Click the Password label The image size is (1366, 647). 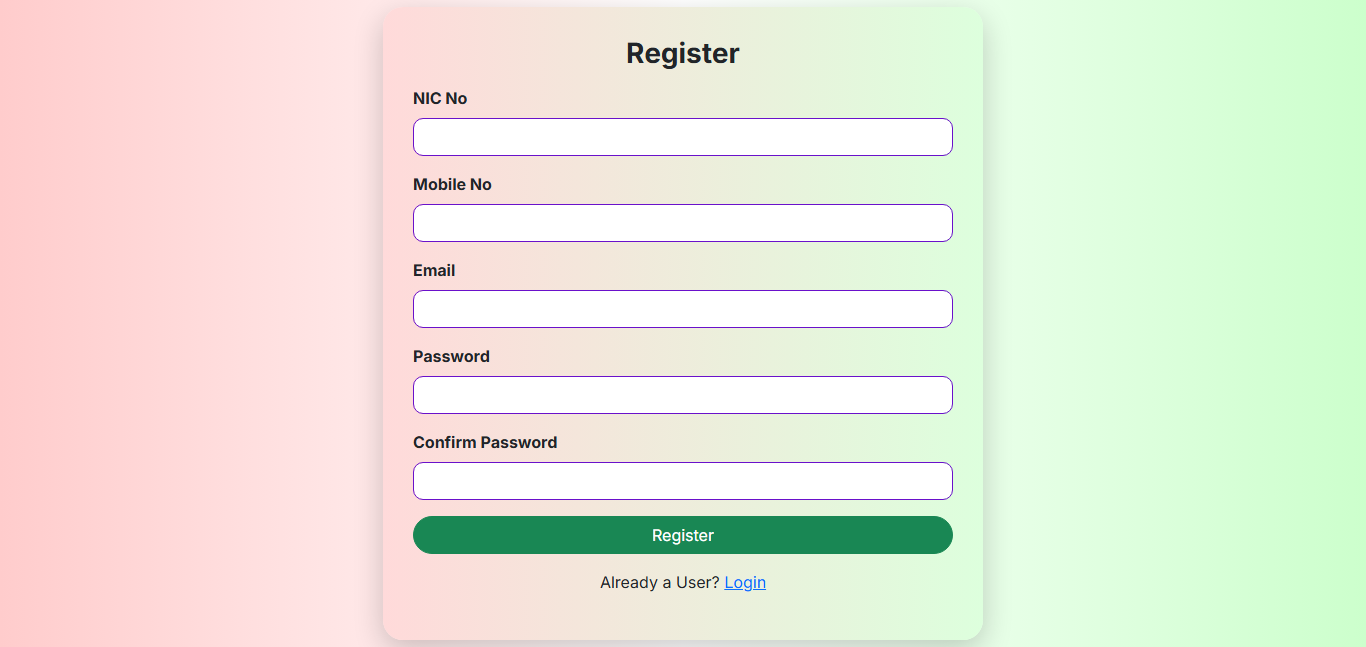tap(451, 356)
